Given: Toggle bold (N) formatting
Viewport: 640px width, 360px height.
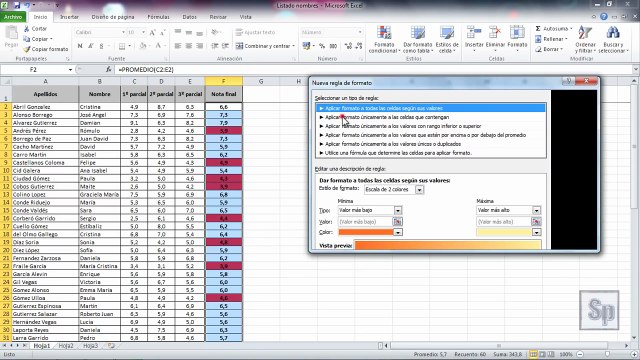Looking at the screenshot, I should click(x=80, y=46).
